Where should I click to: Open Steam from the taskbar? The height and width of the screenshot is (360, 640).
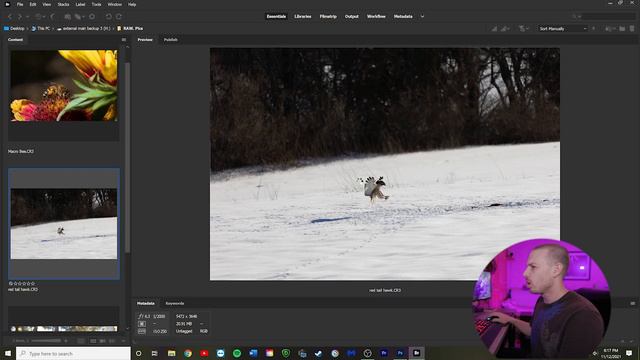318,353
